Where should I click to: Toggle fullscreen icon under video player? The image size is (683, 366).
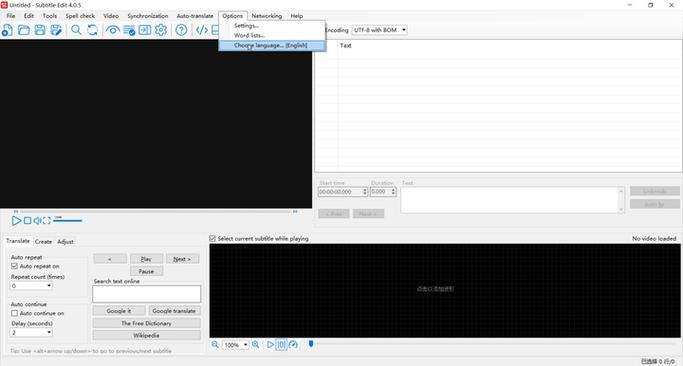tap(47, 220)
